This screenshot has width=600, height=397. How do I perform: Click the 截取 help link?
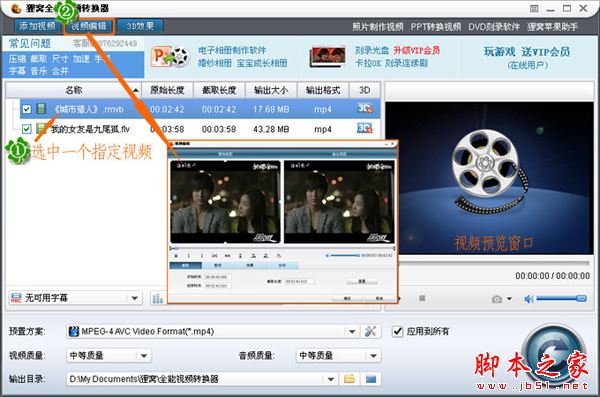[x=39, y=59]
